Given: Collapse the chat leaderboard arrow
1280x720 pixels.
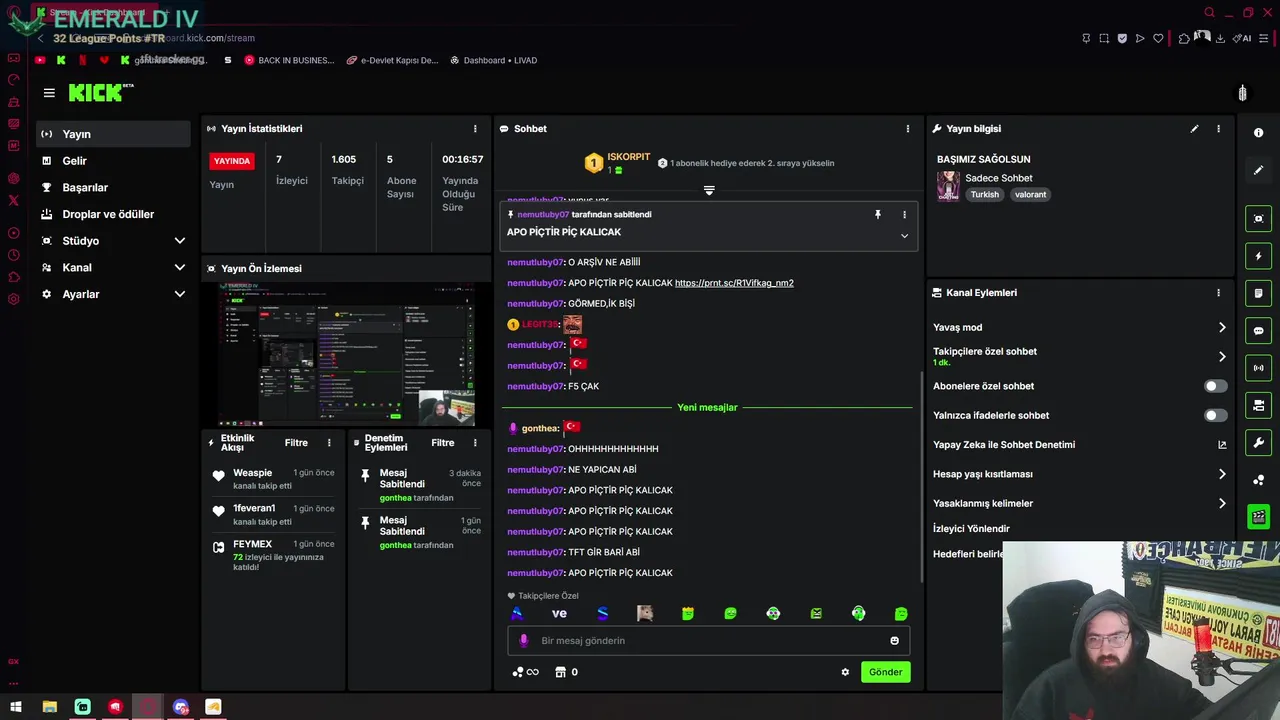Looking at the screenshot, I should [x=709, y=190].
